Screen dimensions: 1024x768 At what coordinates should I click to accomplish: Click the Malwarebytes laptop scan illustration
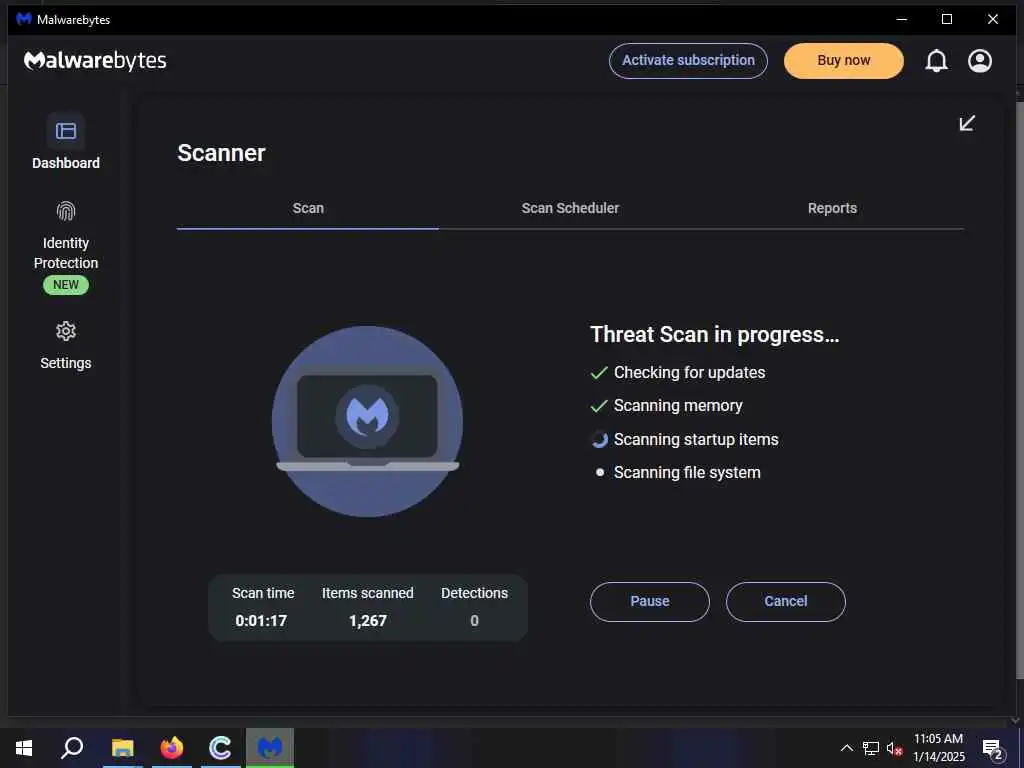(x=368, y=421)
